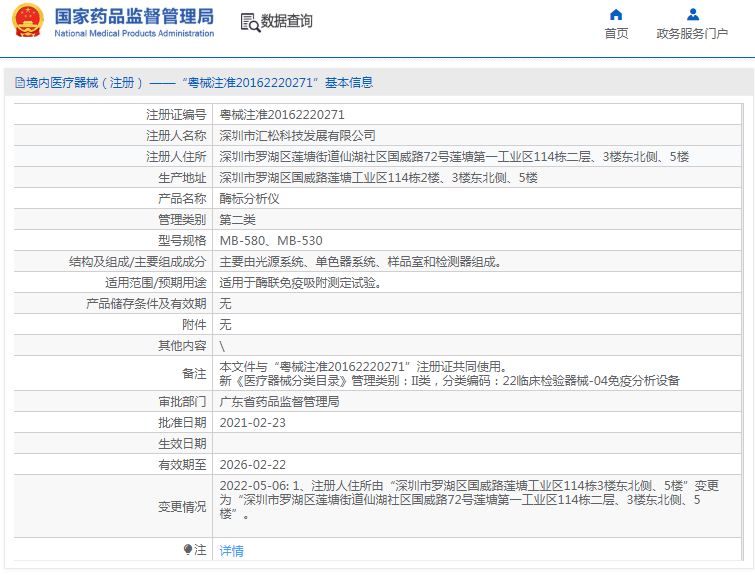Go to 首页 text link

616,34
